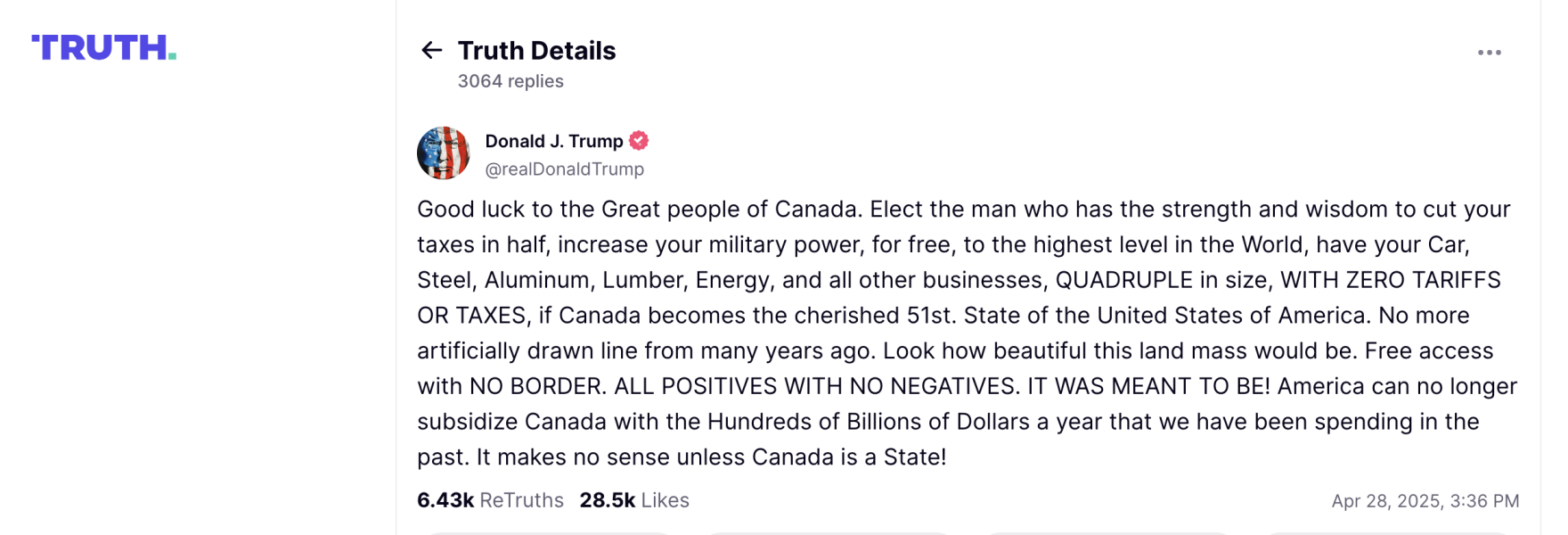Click the @realDonaldTrump handle
This screenshot has width=1568, height=535.
[x=565, y=169]
